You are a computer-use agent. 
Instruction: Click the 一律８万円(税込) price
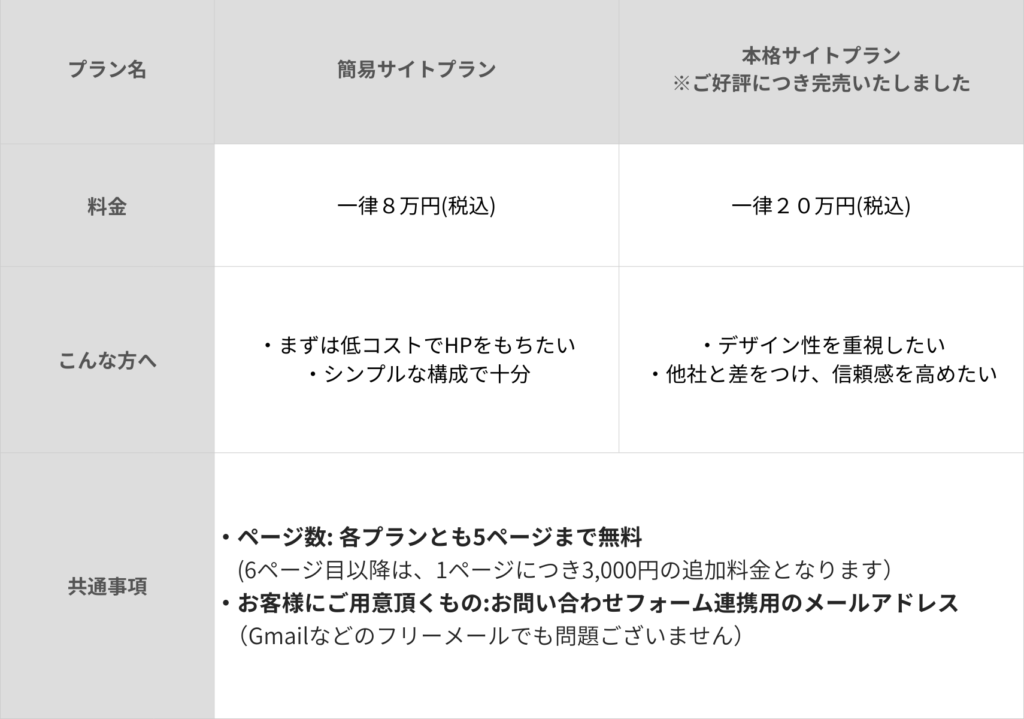[x=416, y=207]
